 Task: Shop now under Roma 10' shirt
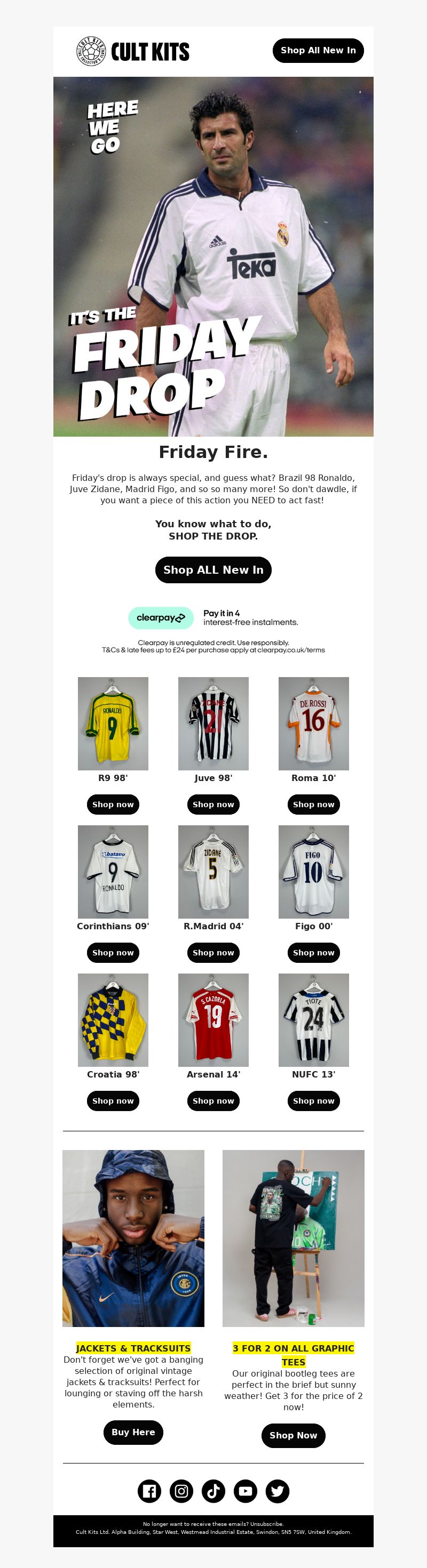[x=314, y=804]
